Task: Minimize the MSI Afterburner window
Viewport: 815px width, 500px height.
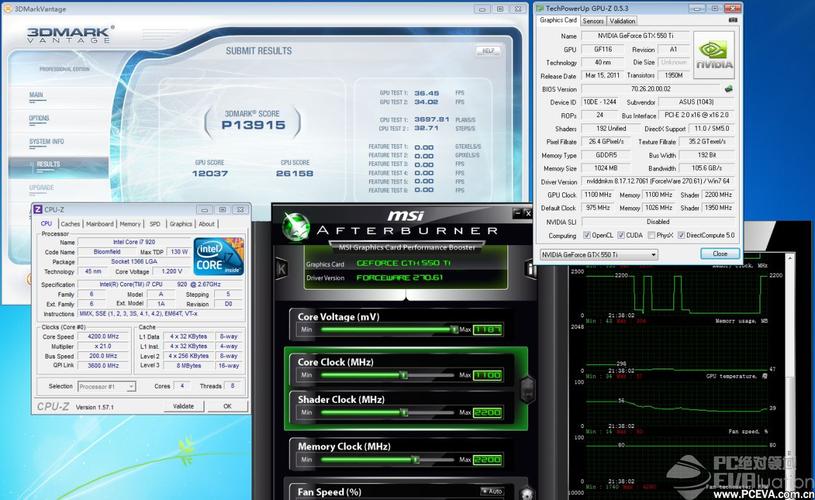Action: 517,213
